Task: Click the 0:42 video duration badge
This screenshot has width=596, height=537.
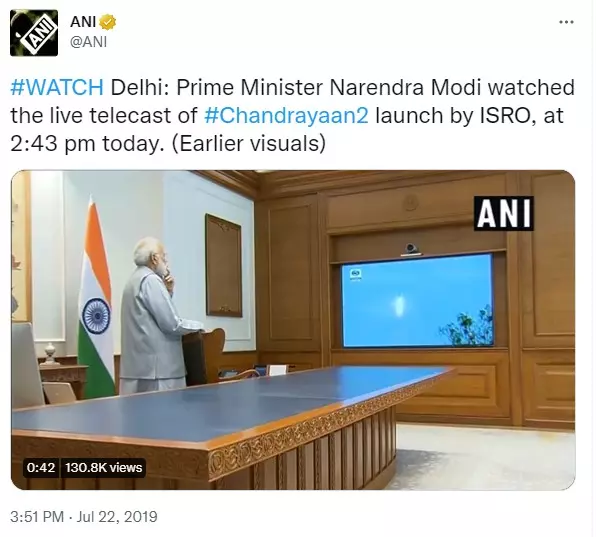Action: click(41, 467)
